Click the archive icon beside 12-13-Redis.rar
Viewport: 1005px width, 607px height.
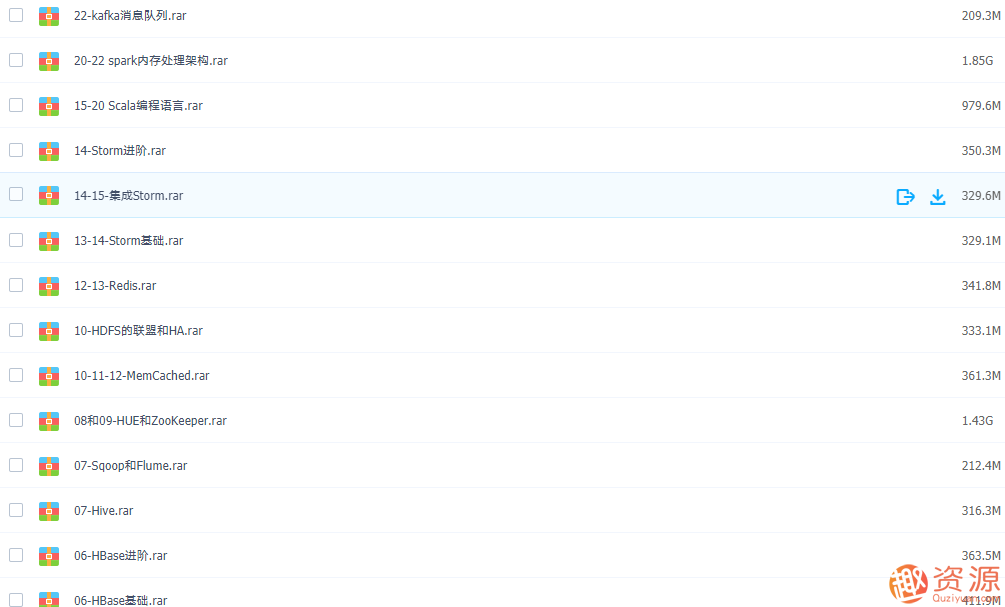(x=49, y=286)
